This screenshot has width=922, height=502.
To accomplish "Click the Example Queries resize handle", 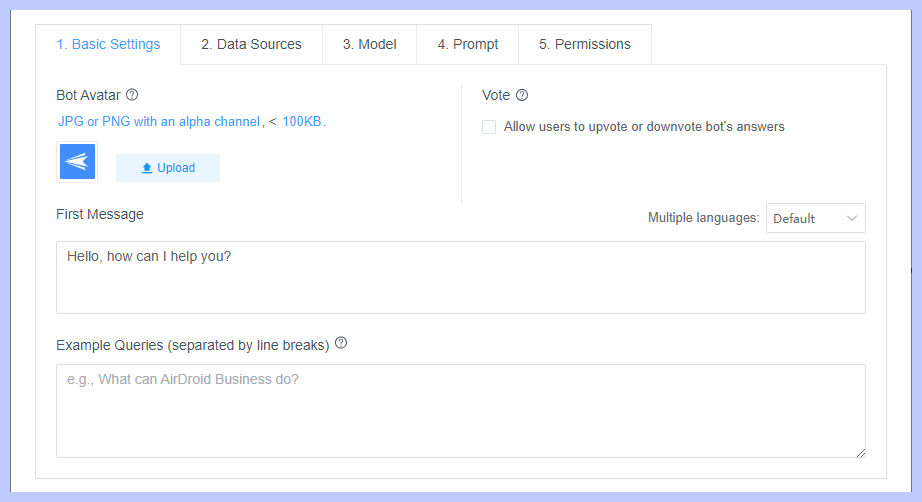I will coord(860,452).
